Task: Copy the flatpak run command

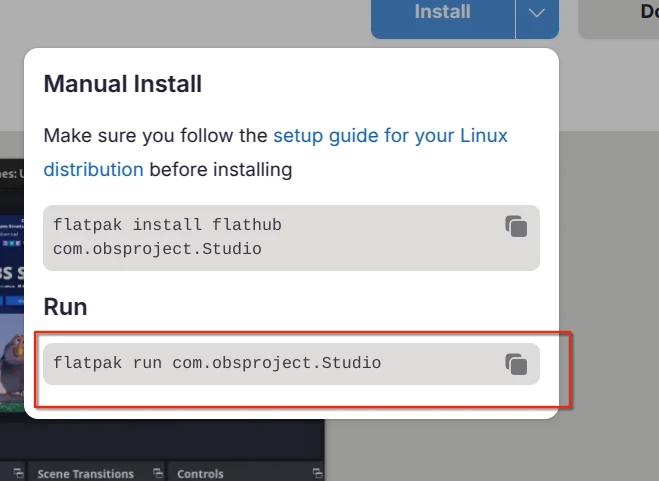Action: pos(516,364)
